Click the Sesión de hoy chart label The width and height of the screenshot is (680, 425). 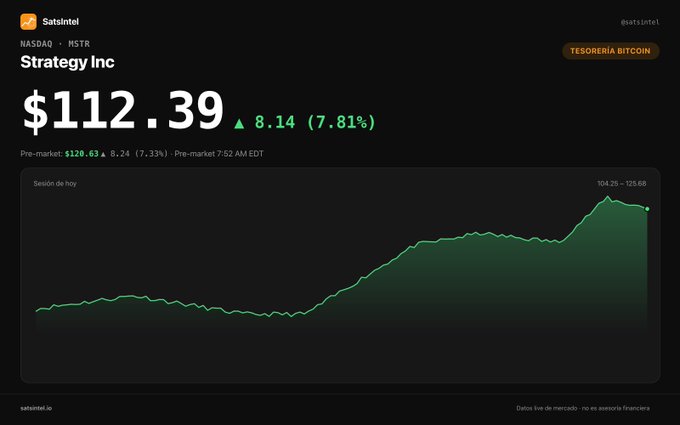tap(55, 183)
